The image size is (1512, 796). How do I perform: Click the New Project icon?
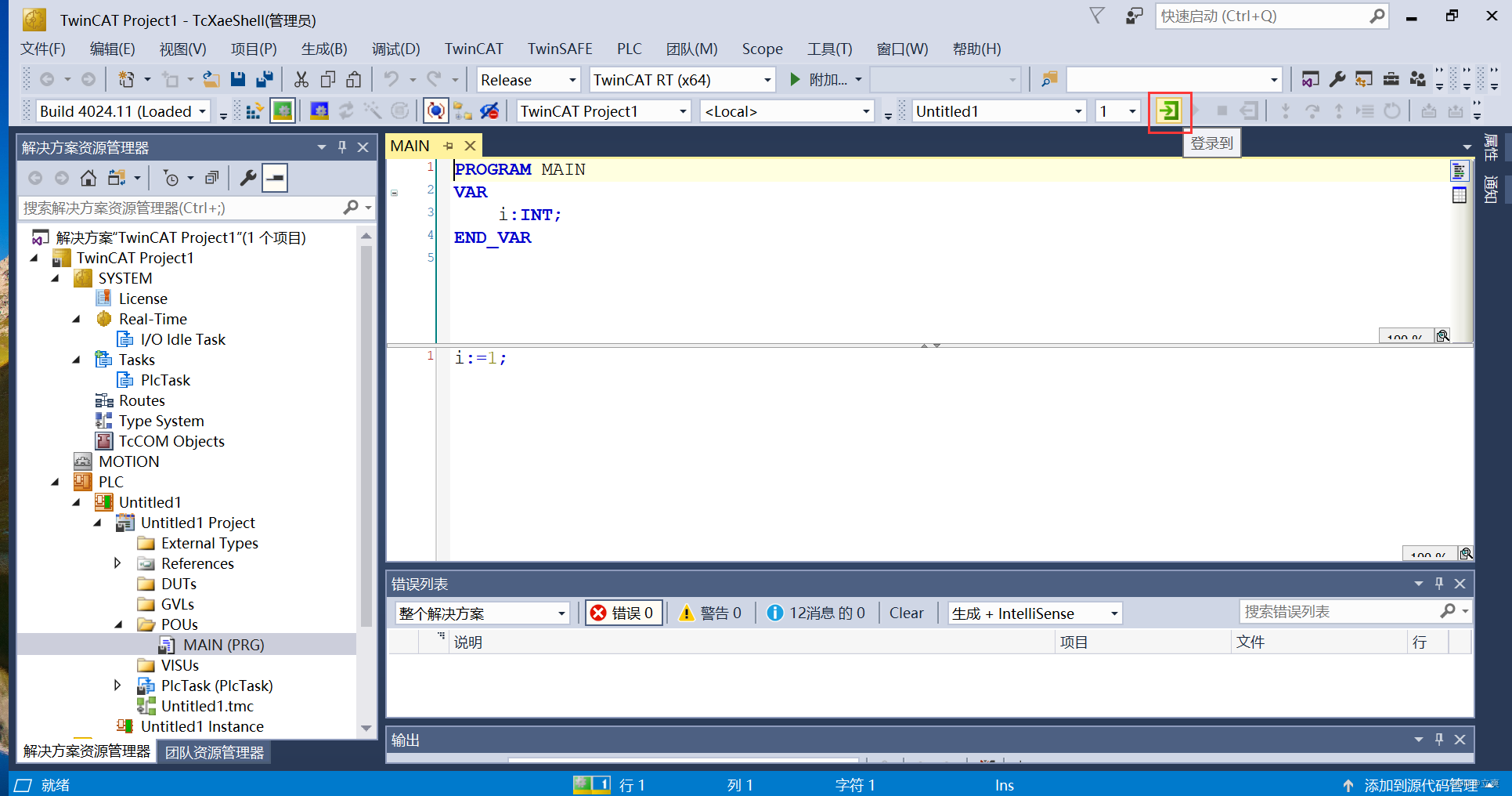126,79
